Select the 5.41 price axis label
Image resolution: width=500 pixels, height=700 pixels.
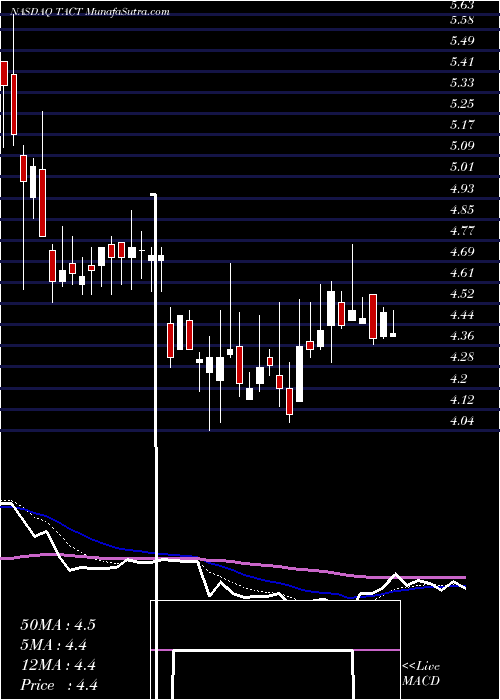[462, 62]
